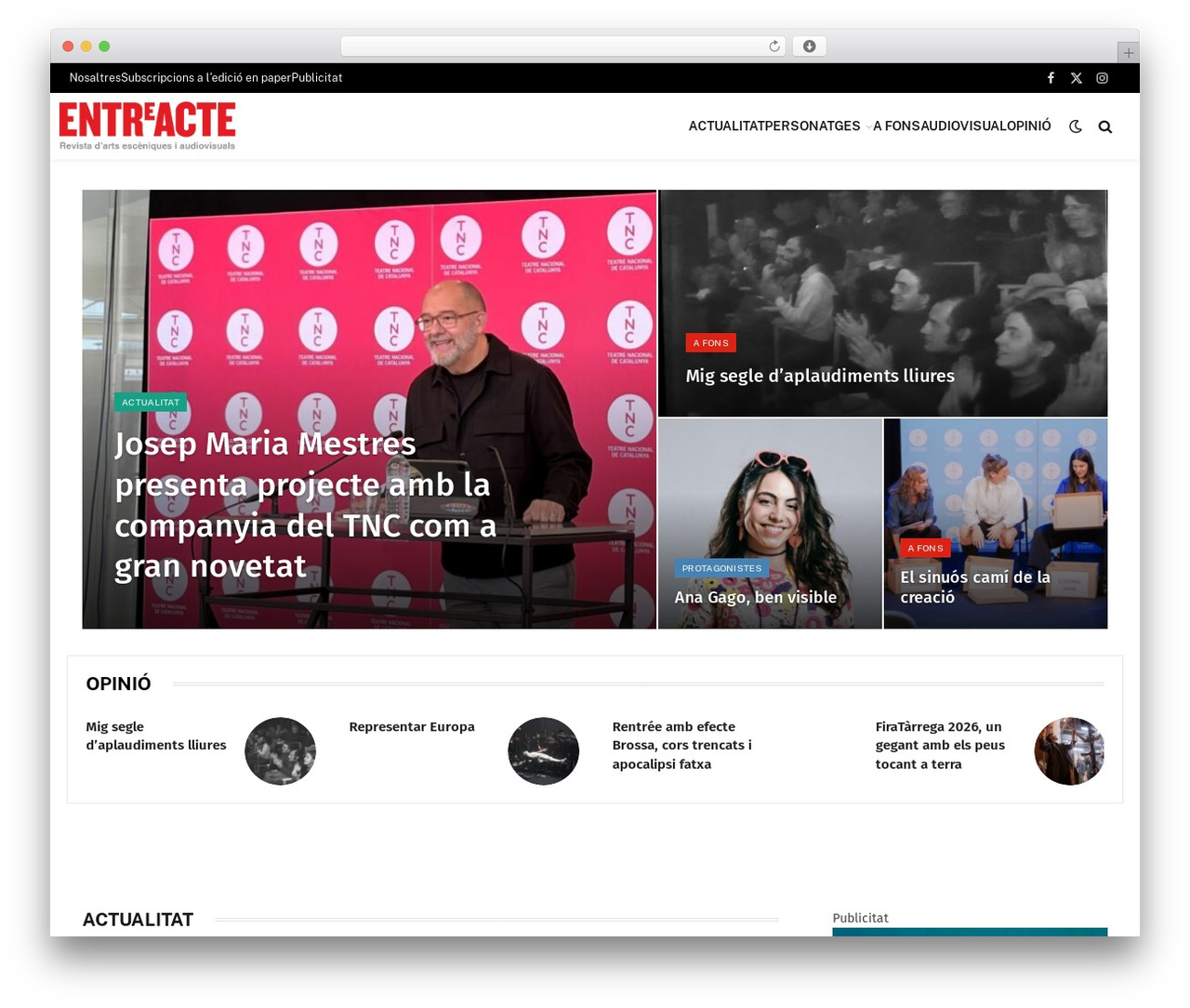
Task: Open 'Mig segle d'aplaudiments lliures' in Opinió list
Action: [156, 736]
